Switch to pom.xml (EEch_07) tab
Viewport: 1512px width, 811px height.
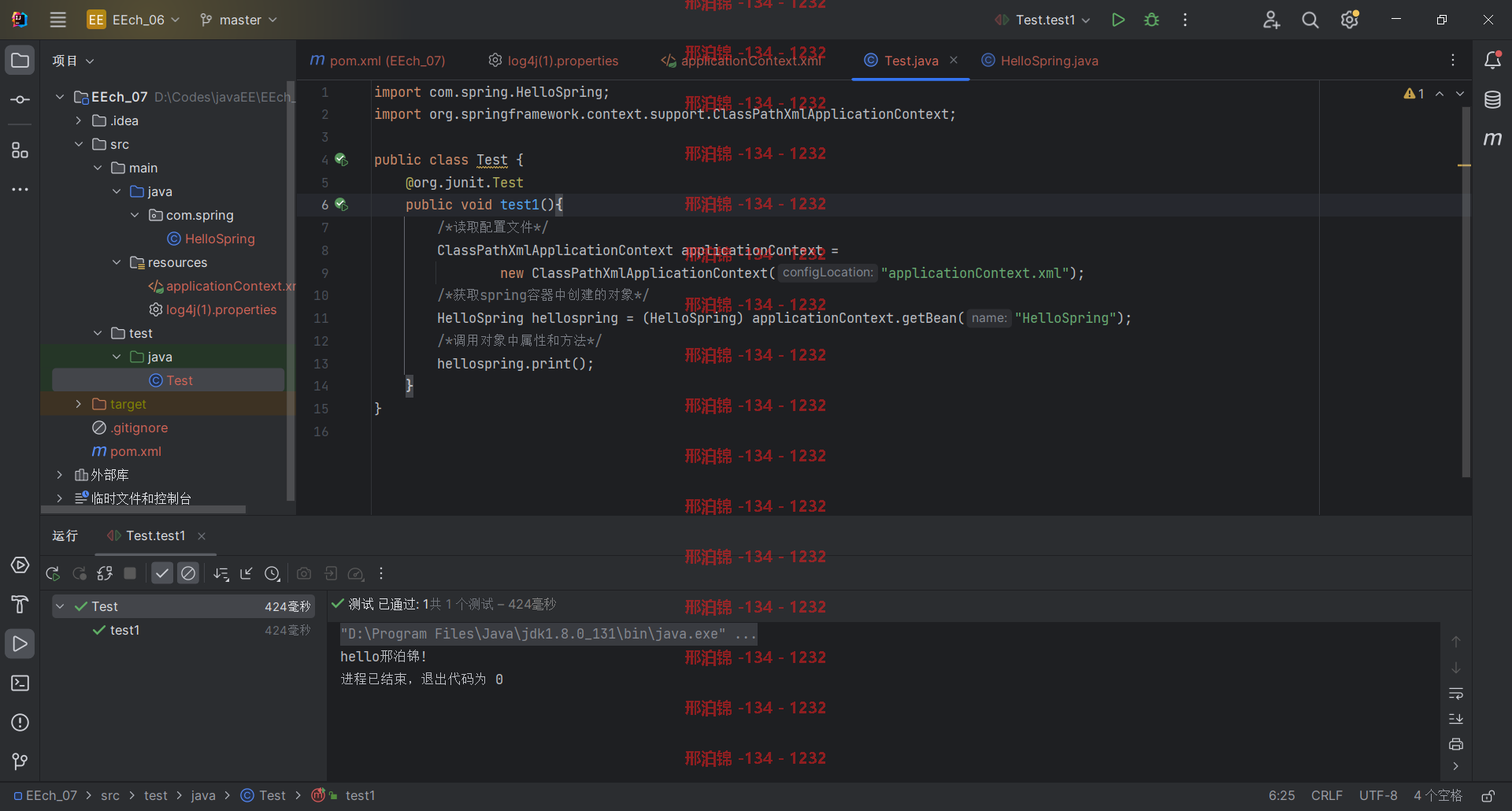tap(378, 61)
